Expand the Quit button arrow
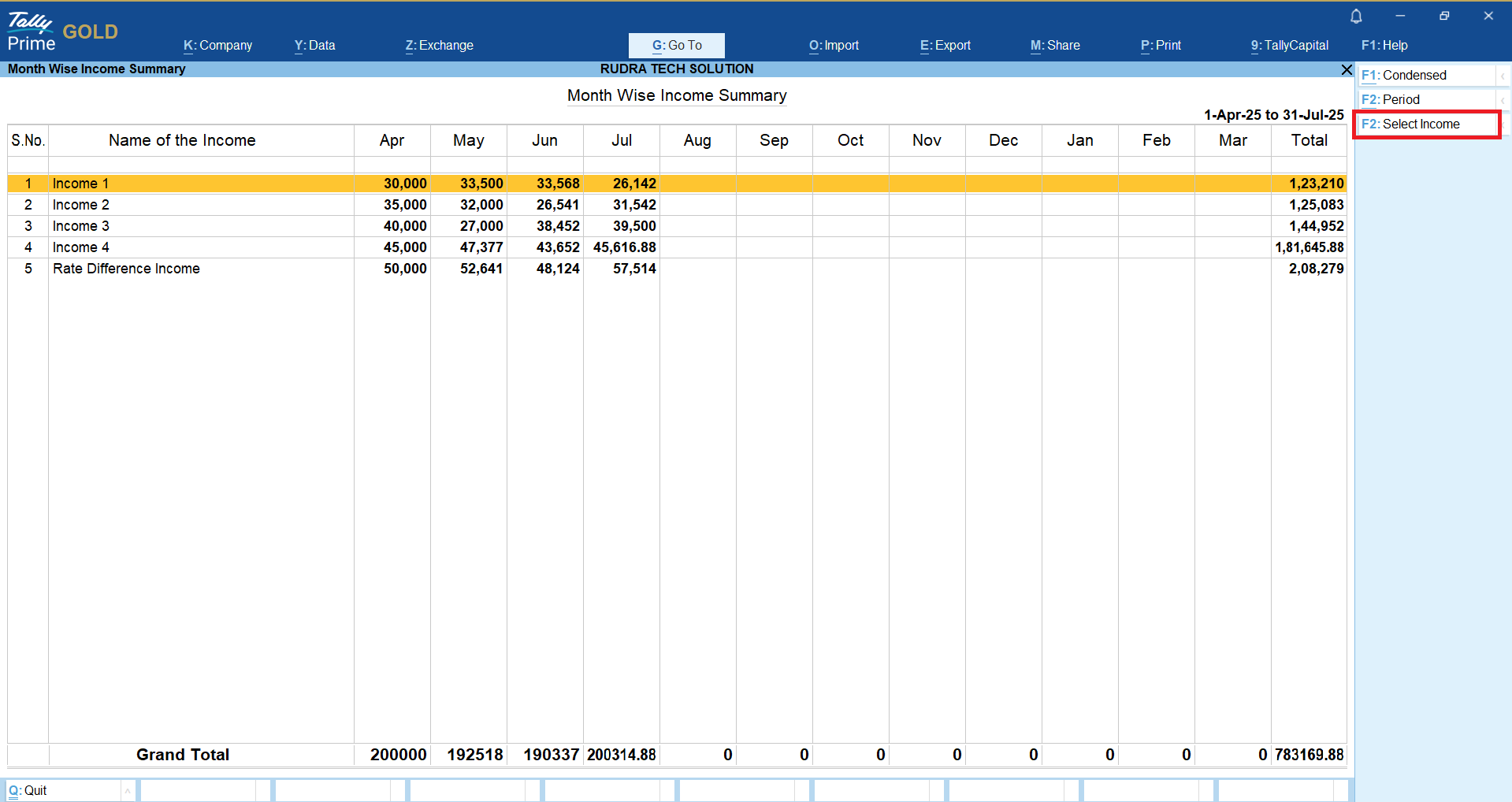 (x=128, y=791)
